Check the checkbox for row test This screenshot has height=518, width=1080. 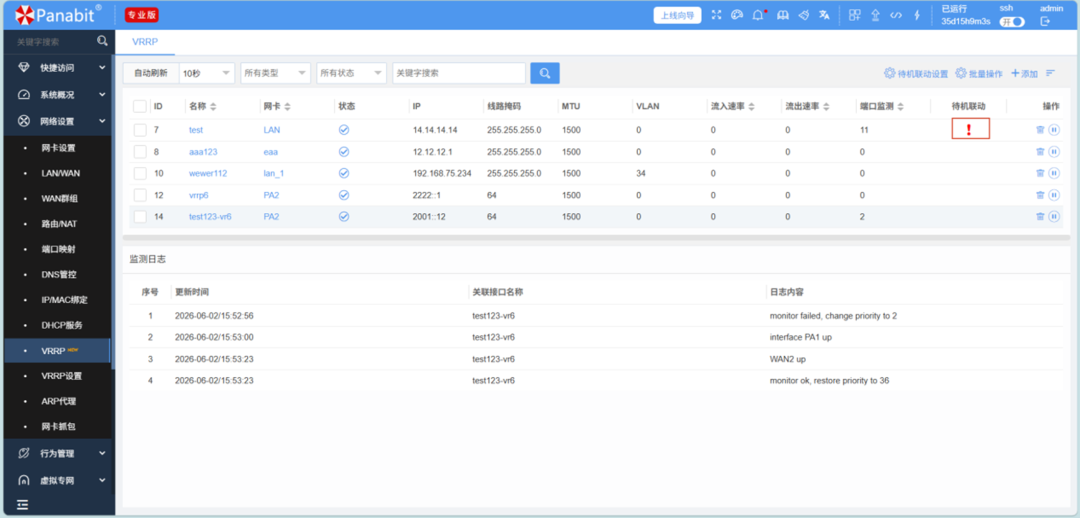pos(140,130)
